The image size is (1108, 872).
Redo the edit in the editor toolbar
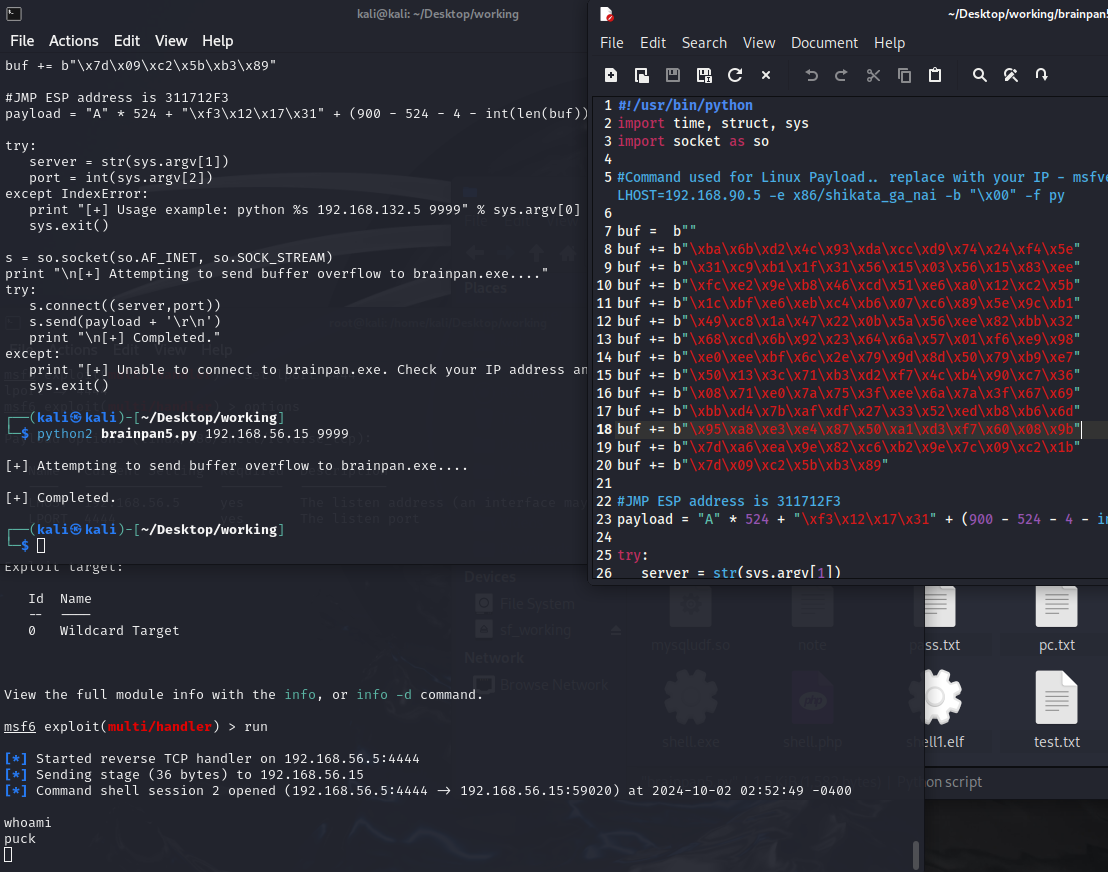(841, 75)
